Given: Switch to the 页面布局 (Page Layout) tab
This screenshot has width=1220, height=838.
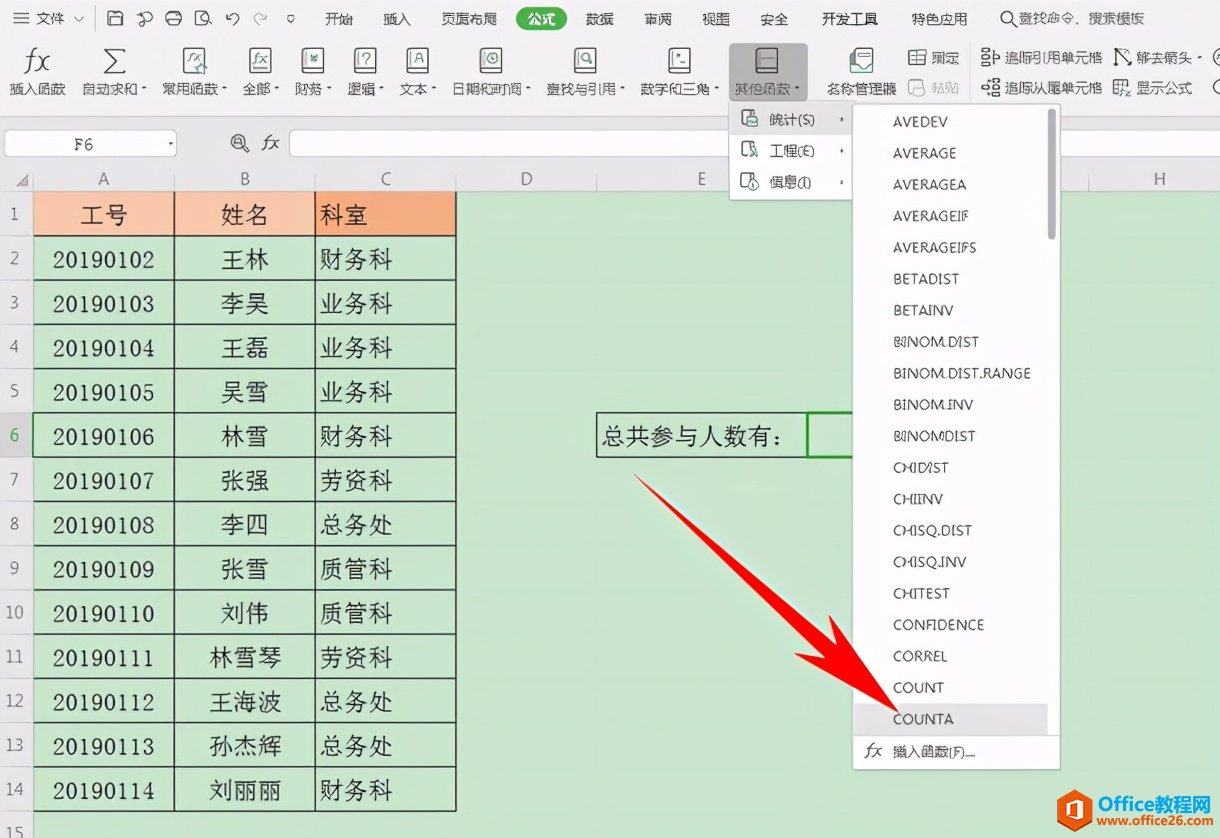Looking at the screenshot, I should (x=469, y=19).
